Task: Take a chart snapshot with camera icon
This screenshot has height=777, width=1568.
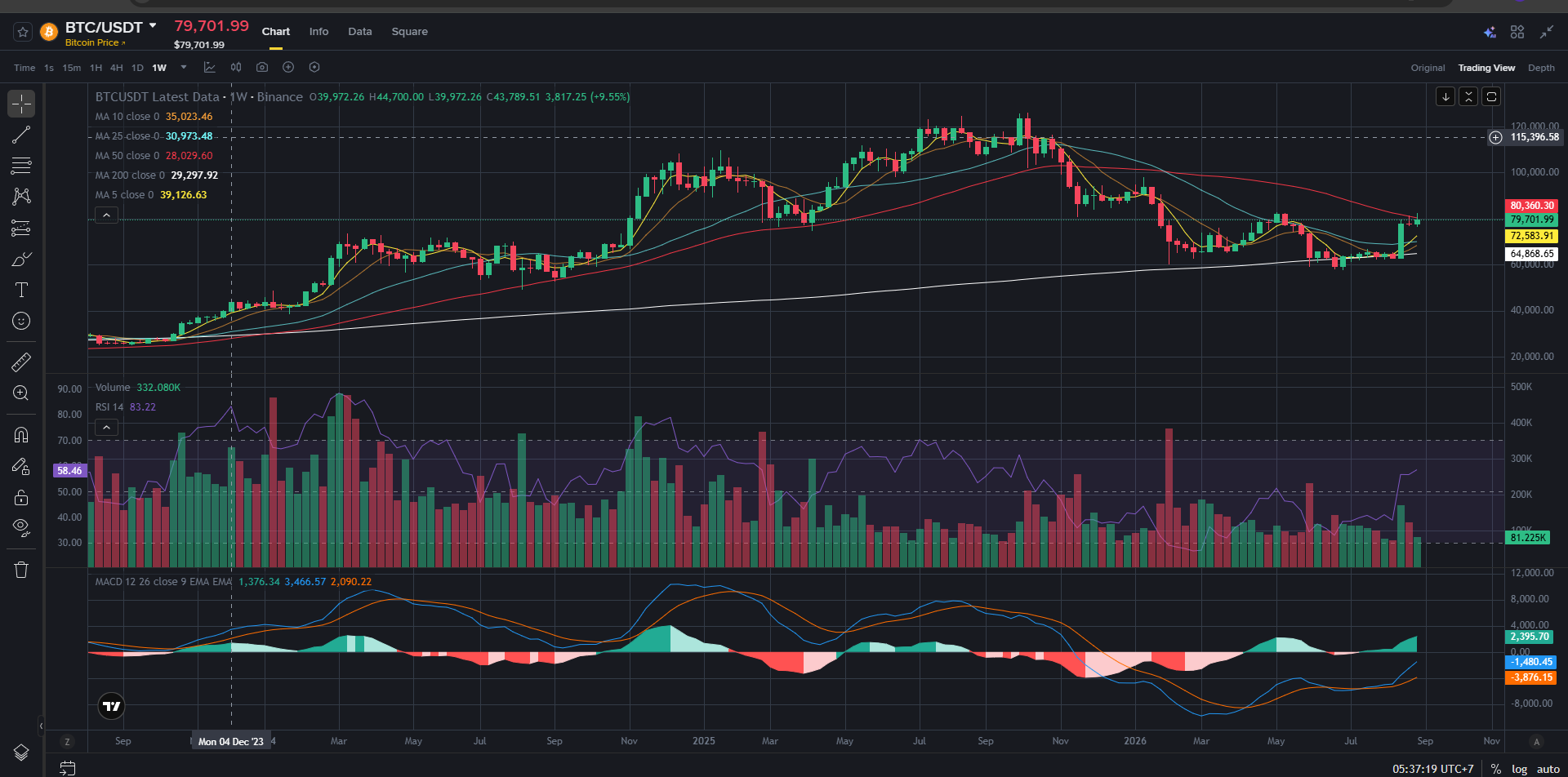Action: click(261, 67)
